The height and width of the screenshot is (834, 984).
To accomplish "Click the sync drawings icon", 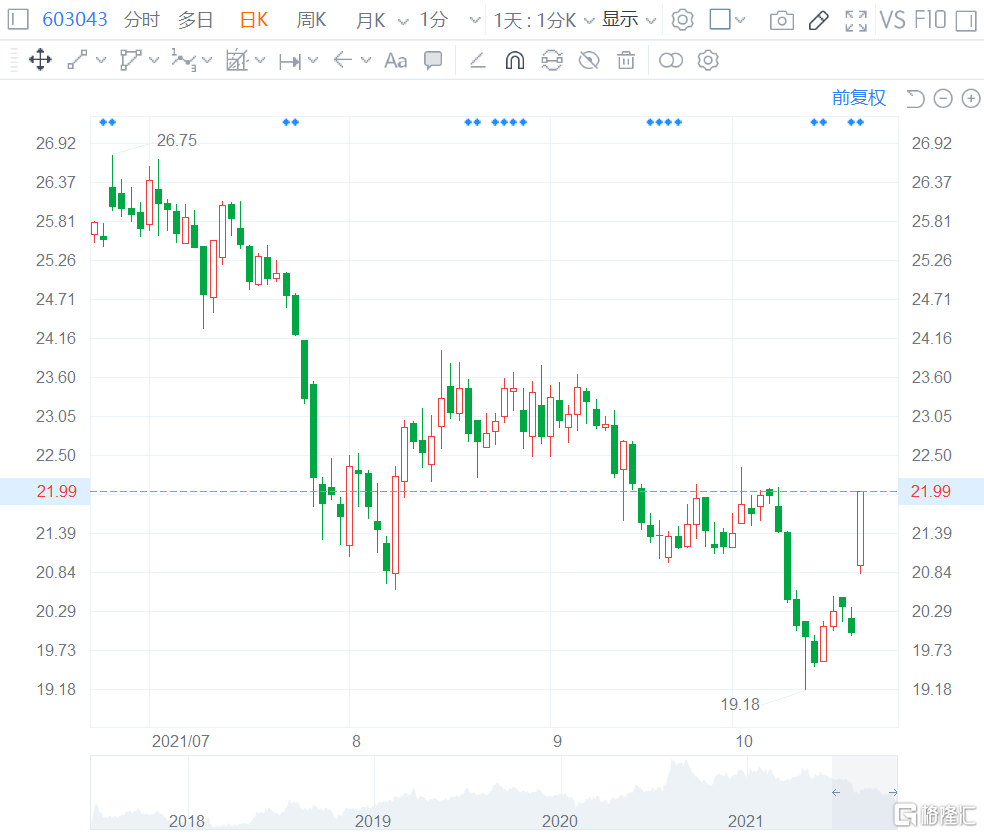I will (x=552, y=60).
